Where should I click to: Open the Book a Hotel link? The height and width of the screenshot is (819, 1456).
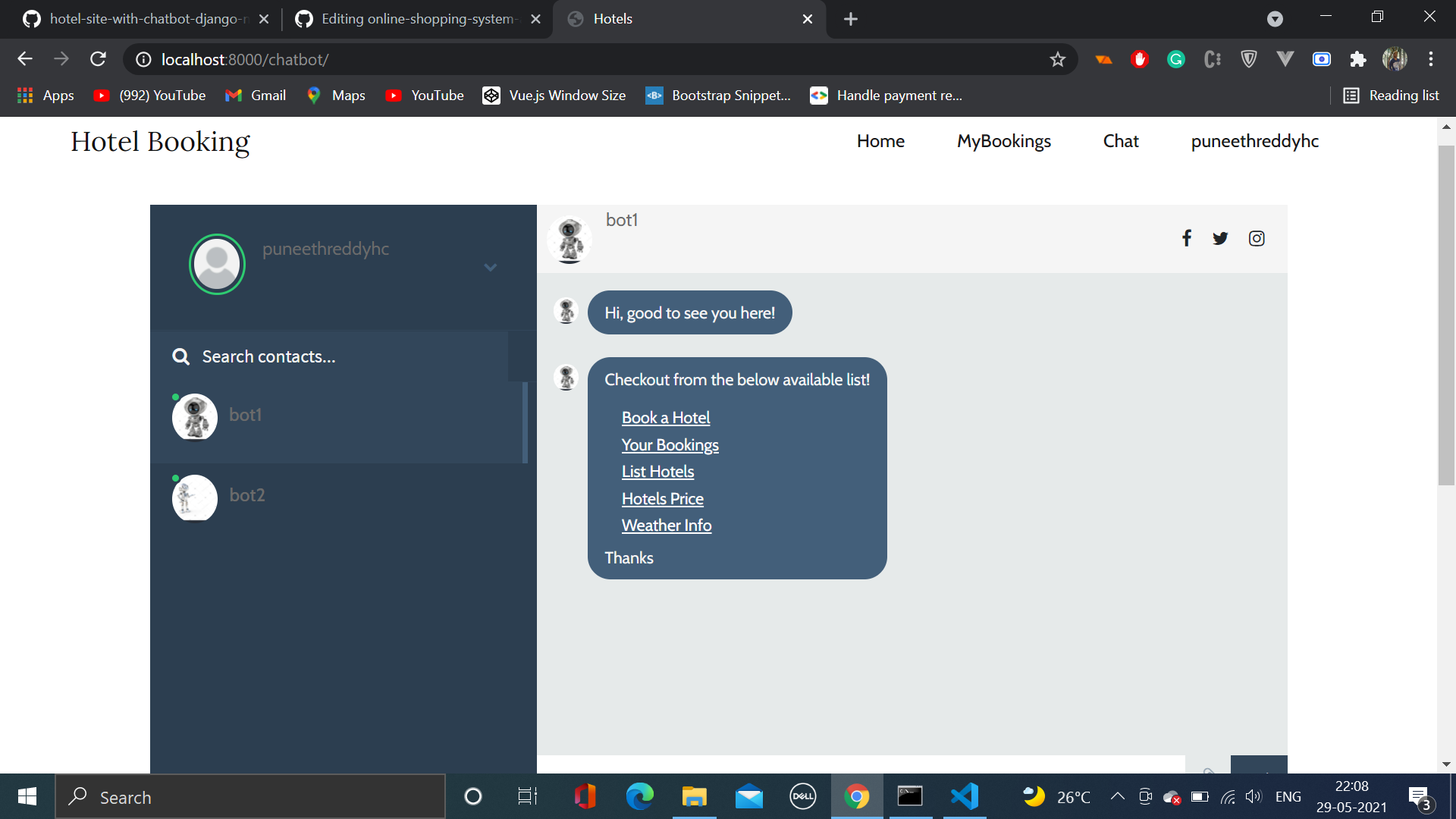pos(666,418)
